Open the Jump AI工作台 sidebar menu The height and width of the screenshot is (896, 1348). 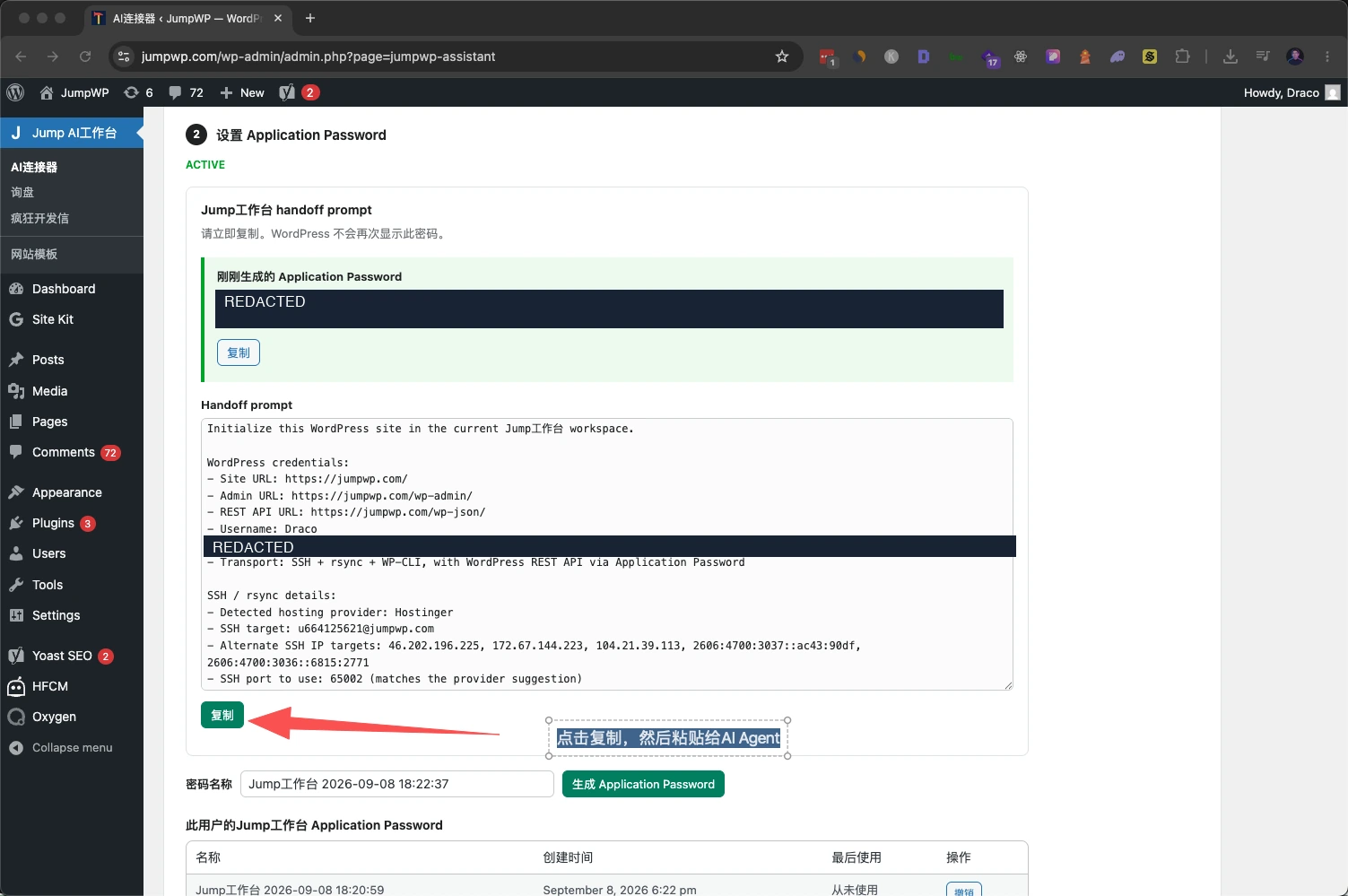click(72, 133)
